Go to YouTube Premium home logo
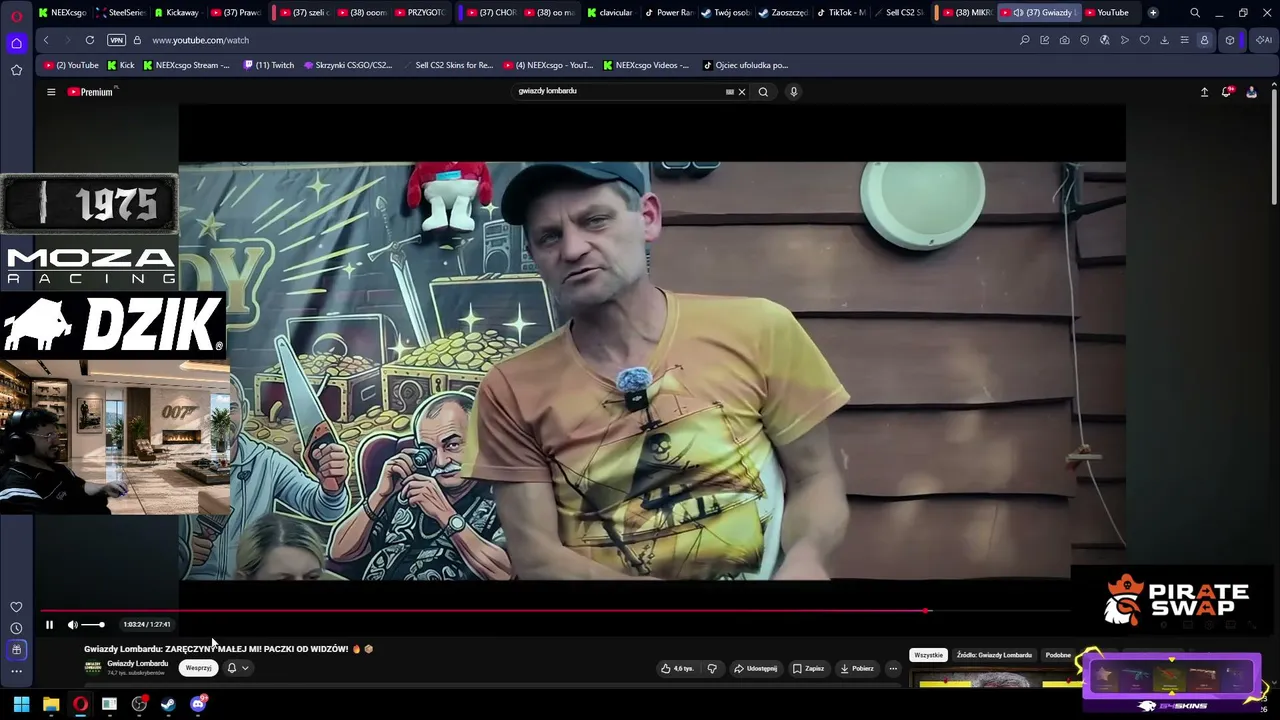Image resolution: width=1280 pixels, height=720 pixels. click(92, 92)
